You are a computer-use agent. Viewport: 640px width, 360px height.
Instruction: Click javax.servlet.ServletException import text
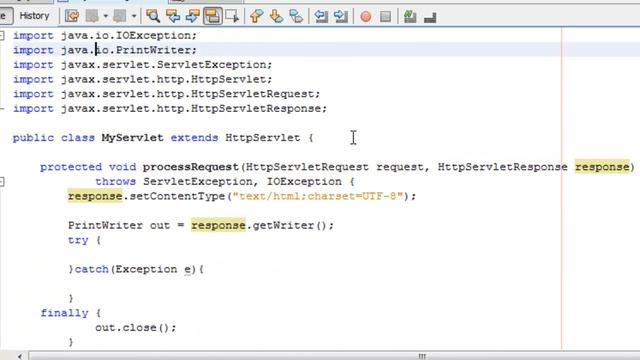(166, 65)
